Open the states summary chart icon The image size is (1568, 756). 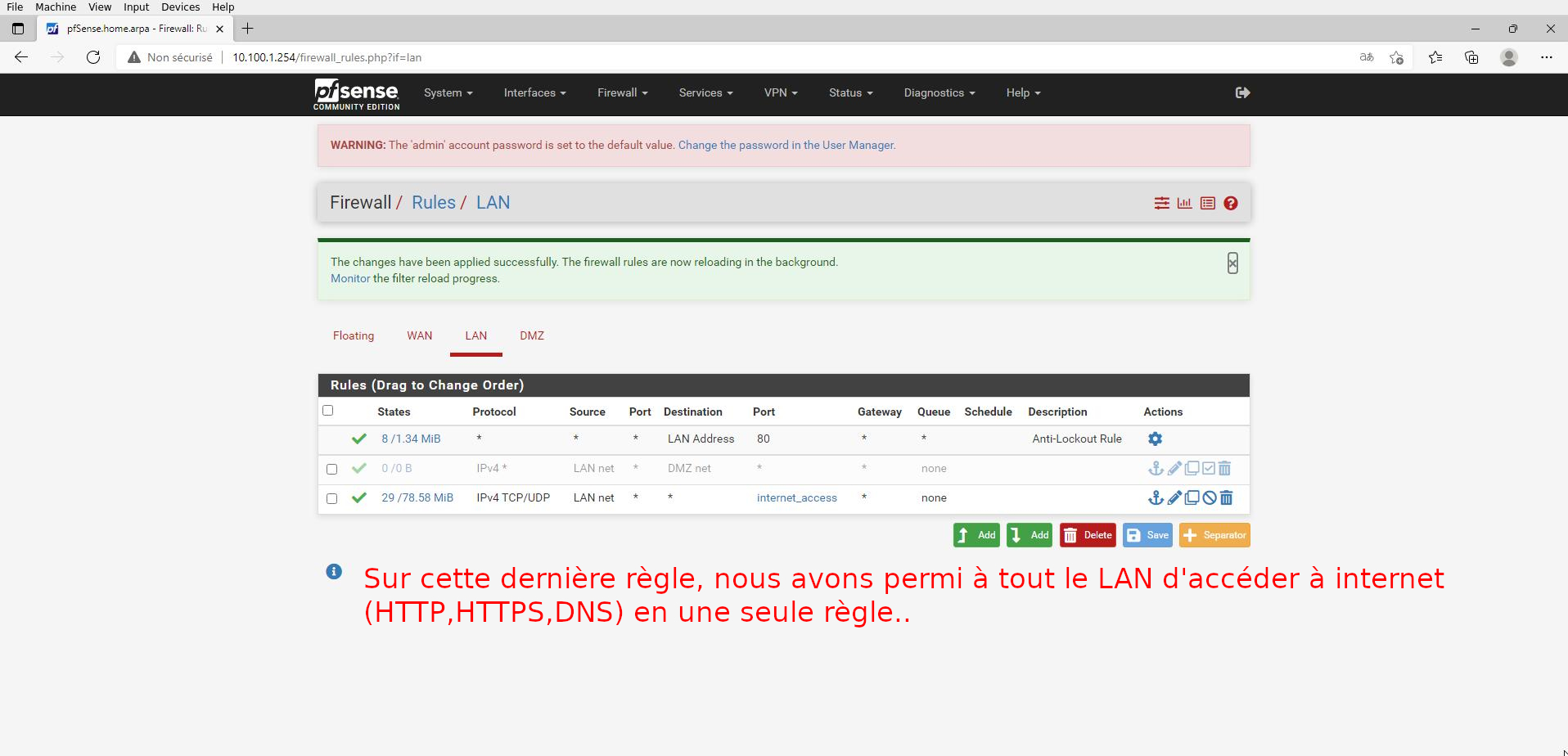[1184, 202]
